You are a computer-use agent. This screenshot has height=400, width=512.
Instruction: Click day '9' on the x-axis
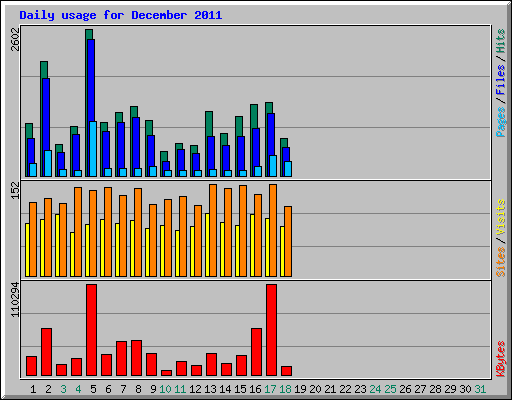[153, 389]
